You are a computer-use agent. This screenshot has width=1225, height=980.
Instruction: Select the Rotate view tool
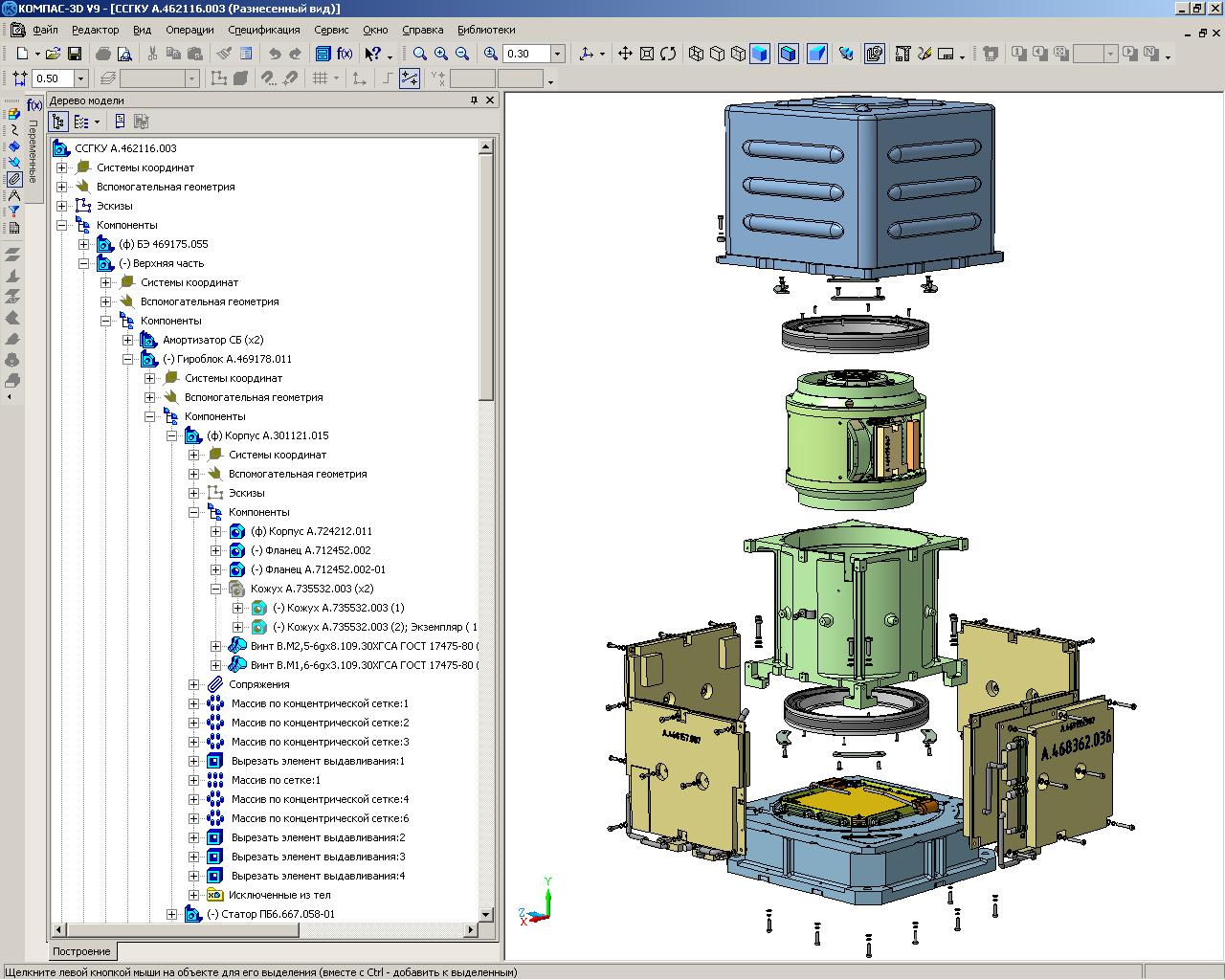click(668, 54)
